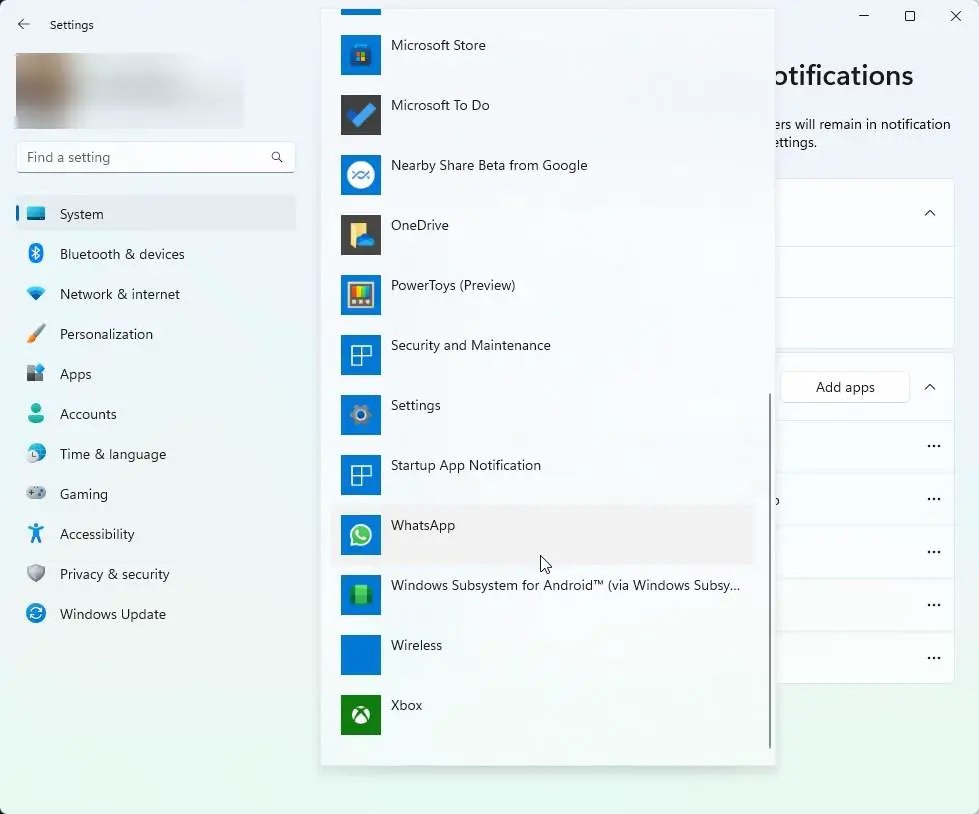This screenshot has height=814, width=979.
Task: Click the Privacy & security shield icon
Action: [x=36, y=573]
